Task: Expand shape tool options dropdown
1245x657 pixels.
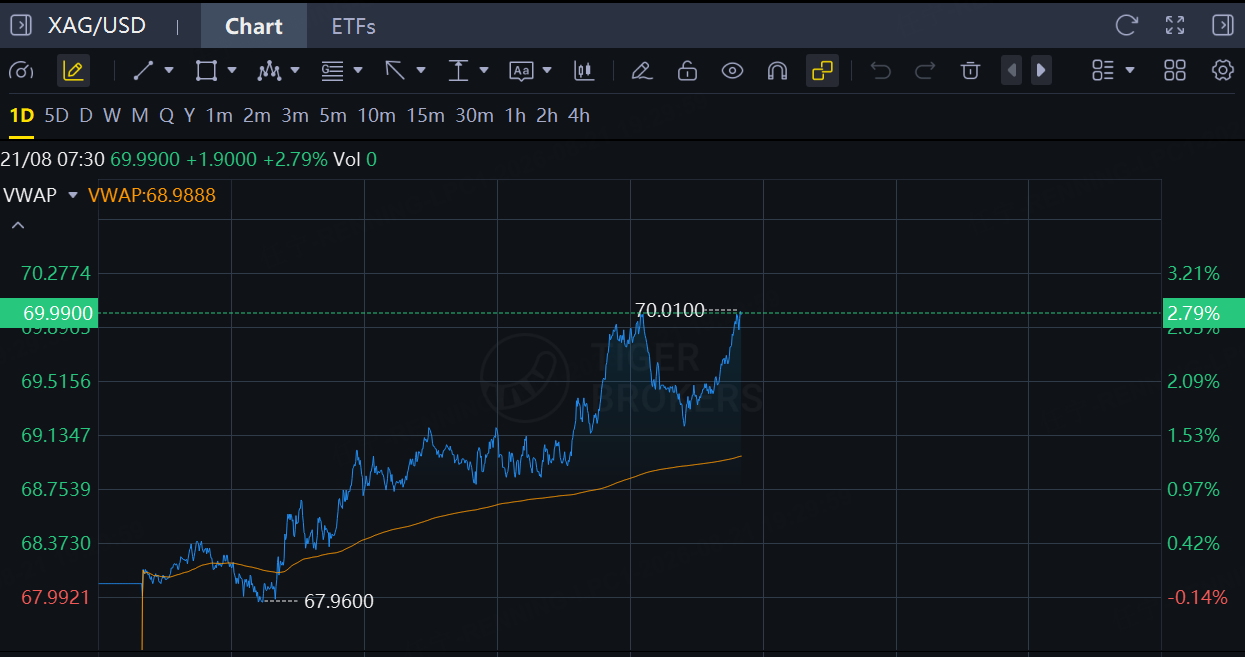Action: tap(232, 70)
